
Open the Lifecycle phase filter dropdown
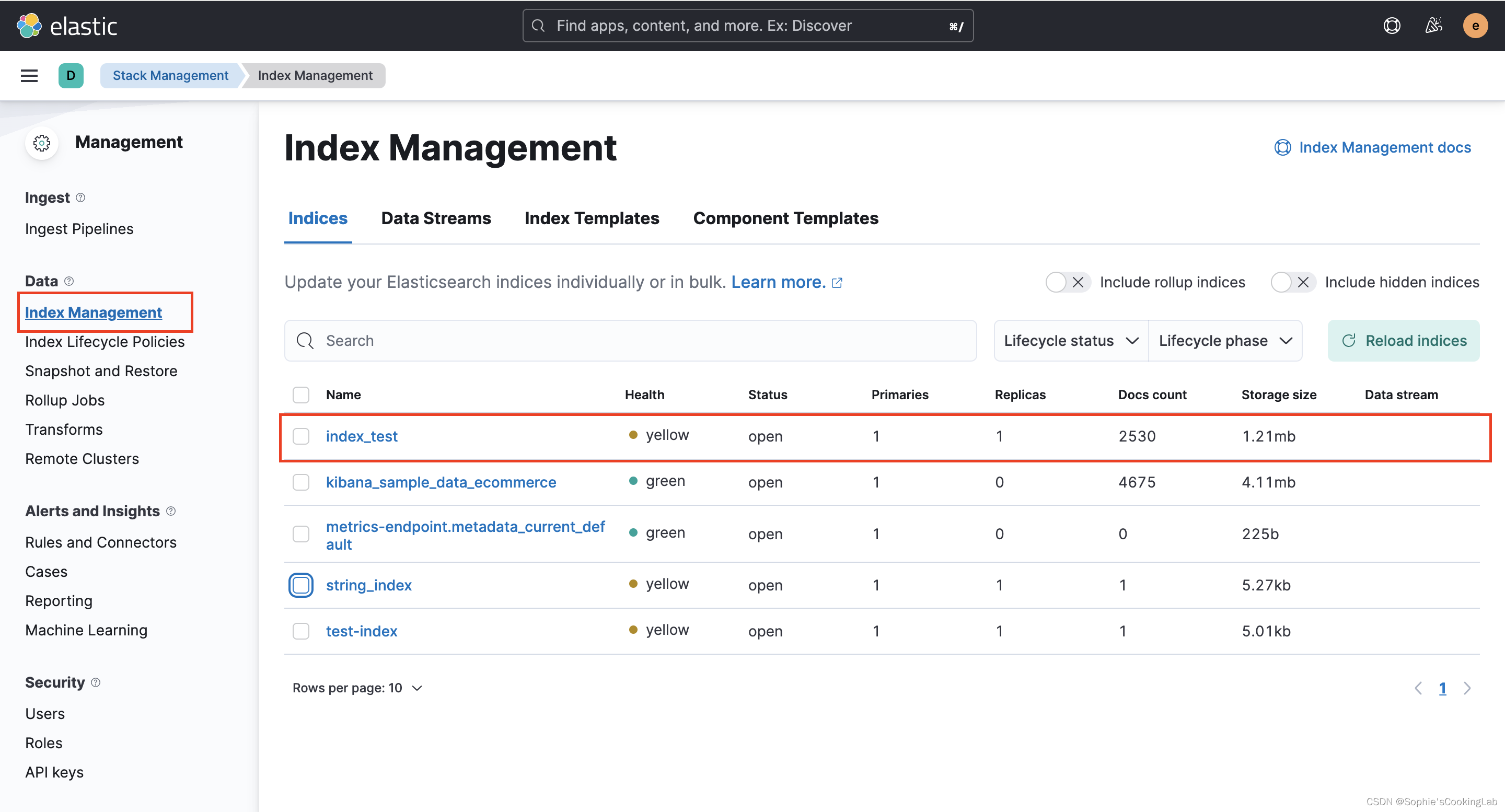(x=1224, y=341)
